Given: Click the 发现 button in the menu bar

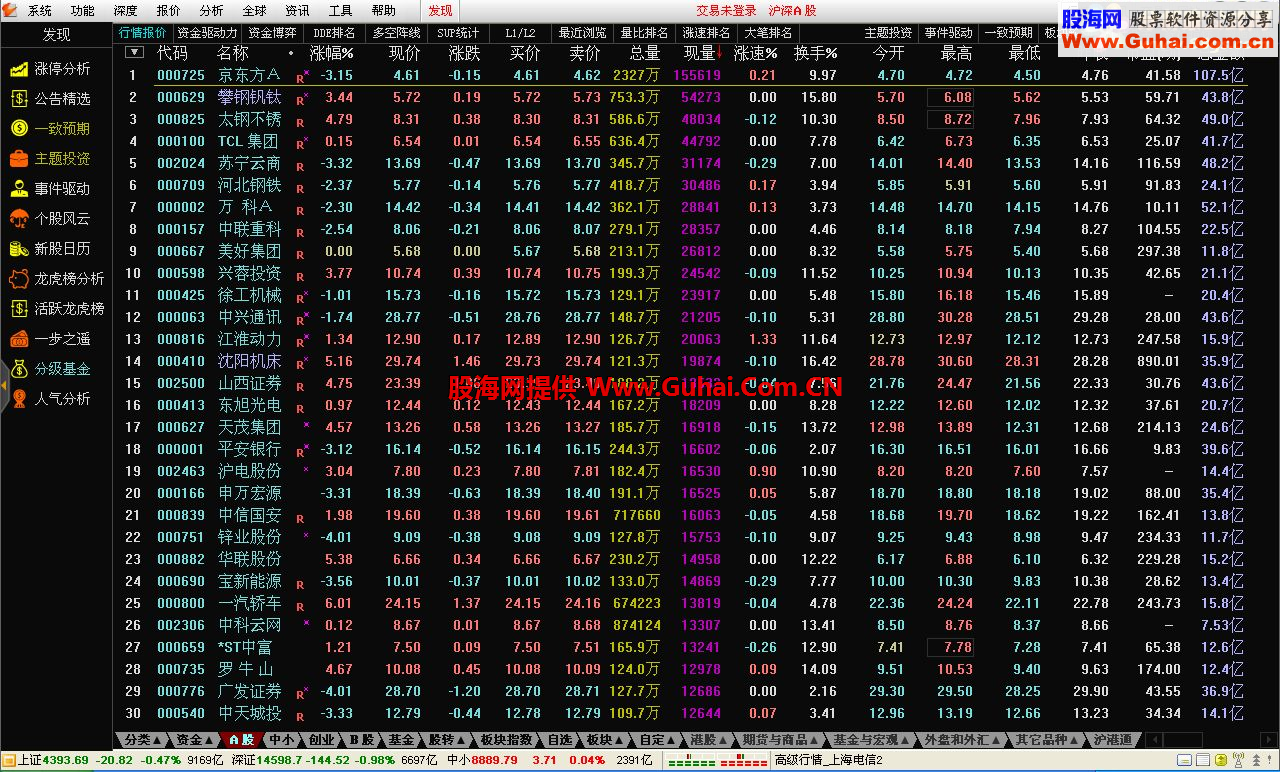Looking at the screenshot, I should pos(440,11).
